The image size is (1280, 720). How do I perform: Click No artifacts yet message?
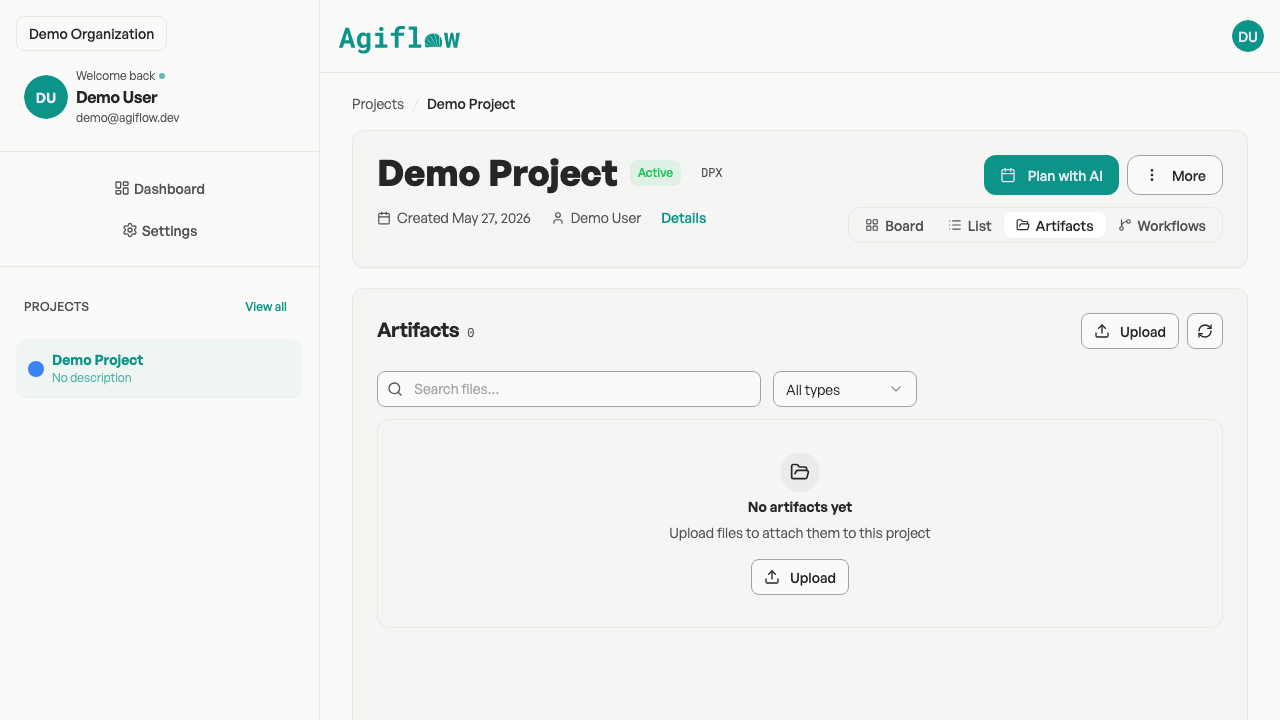click(800, 507)
